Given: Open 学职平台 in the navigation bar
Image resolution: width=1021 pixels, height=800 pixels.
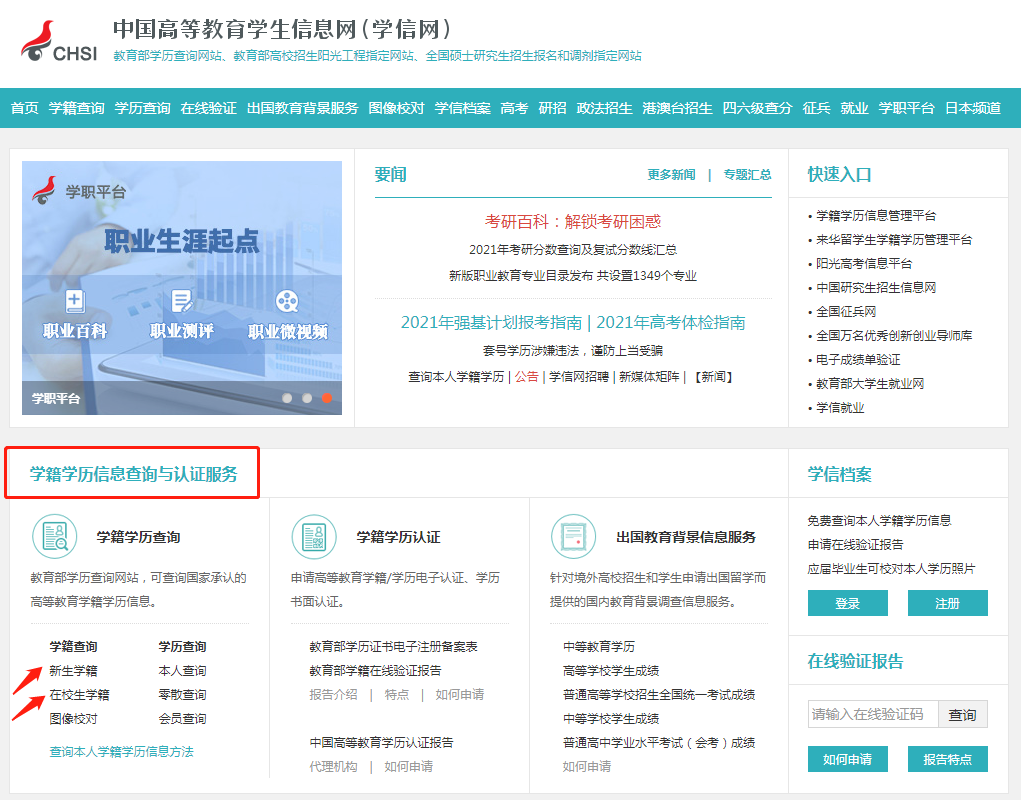Looking at the screenshot, I should click(906, 108).
